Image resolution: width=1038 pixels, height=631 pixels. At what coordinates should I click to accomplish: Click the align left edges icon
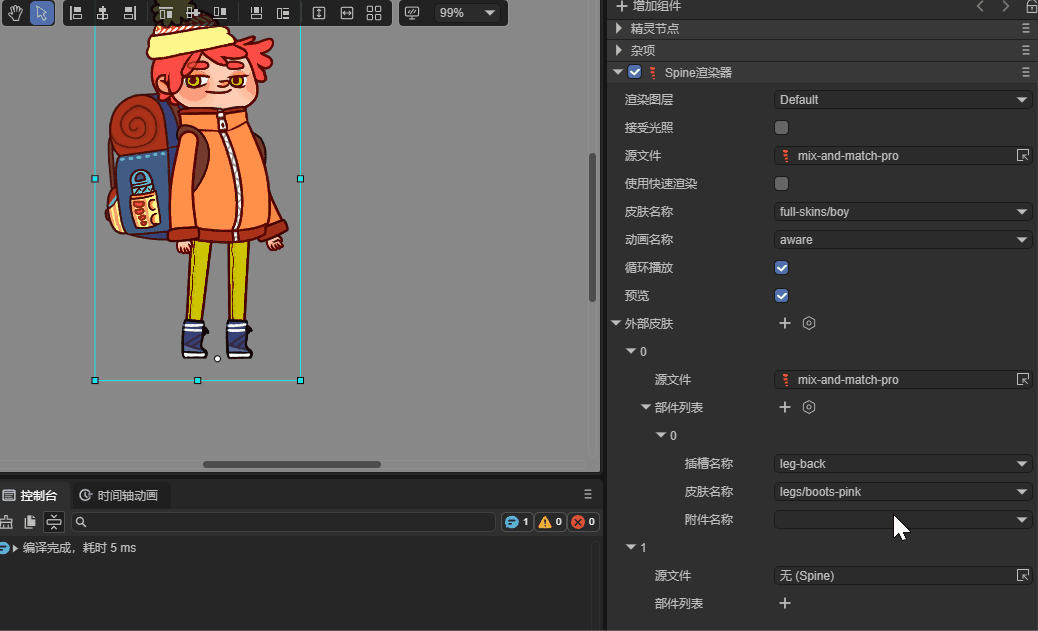click(x=76, y=13)
